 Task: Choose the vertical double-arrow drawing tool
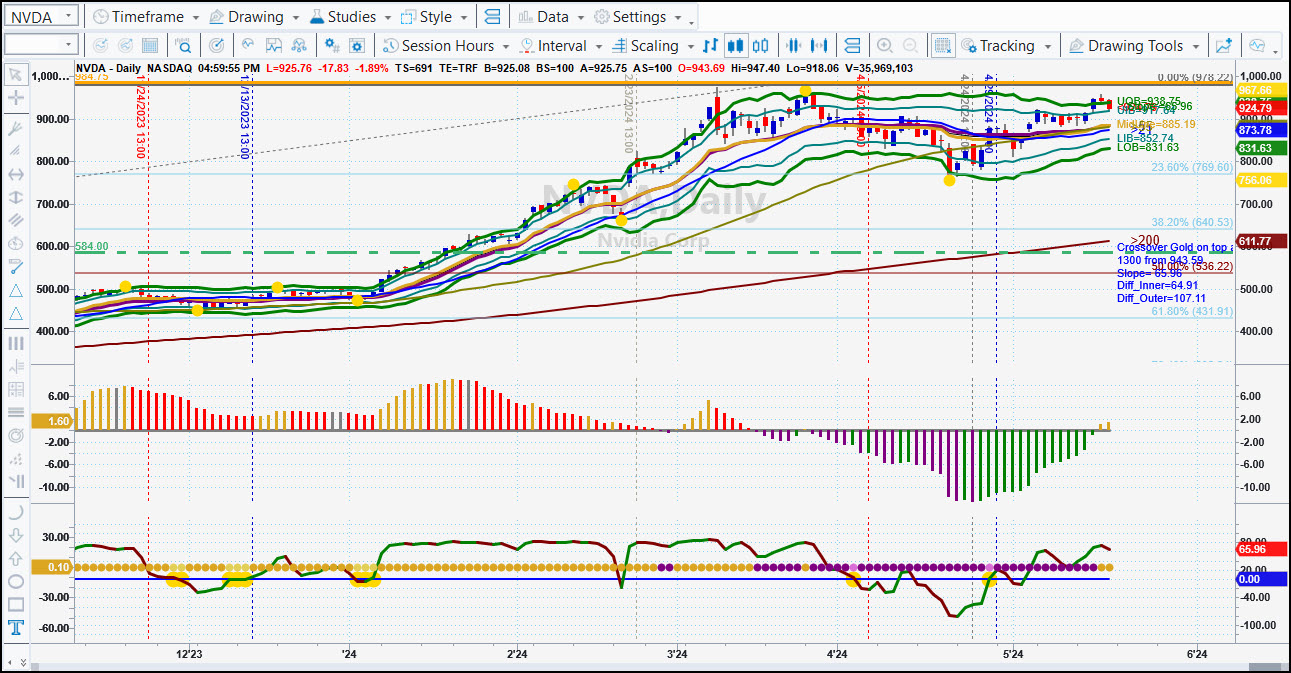pyautogui.click(x=15, y=198)
